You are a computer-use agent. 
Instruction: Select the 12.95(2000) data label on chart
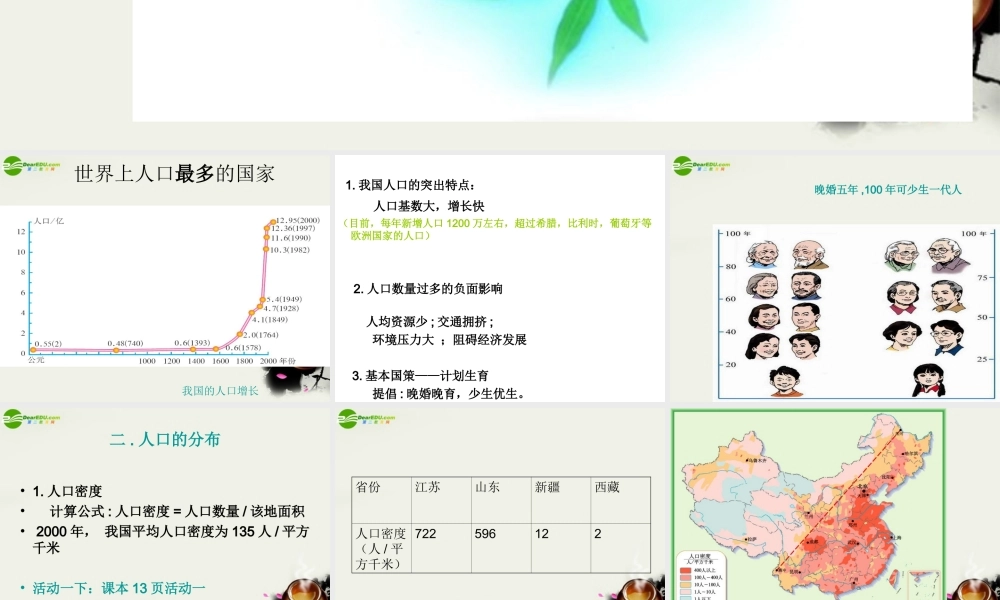[x=297, y=220]
